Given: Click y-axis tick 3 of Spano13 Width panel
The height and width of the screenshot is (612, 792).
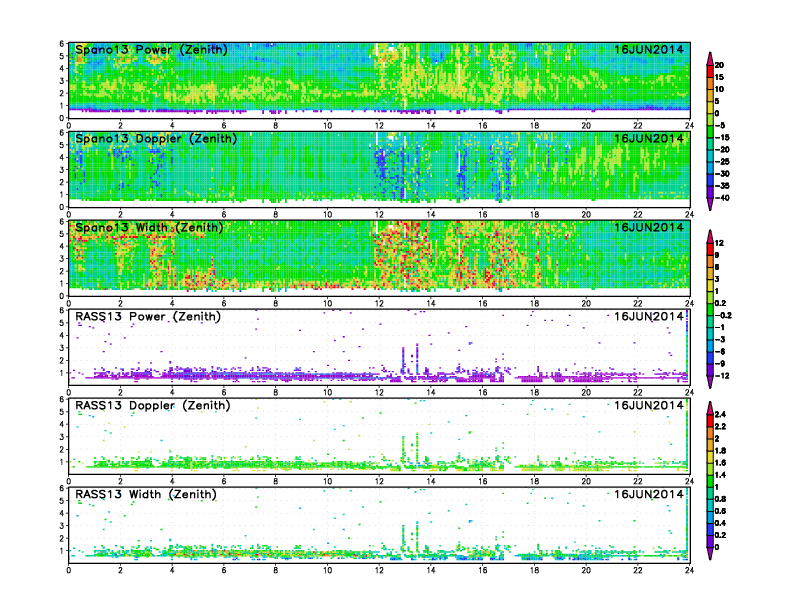Looking at the screenshot, I should tap(62, 259).
